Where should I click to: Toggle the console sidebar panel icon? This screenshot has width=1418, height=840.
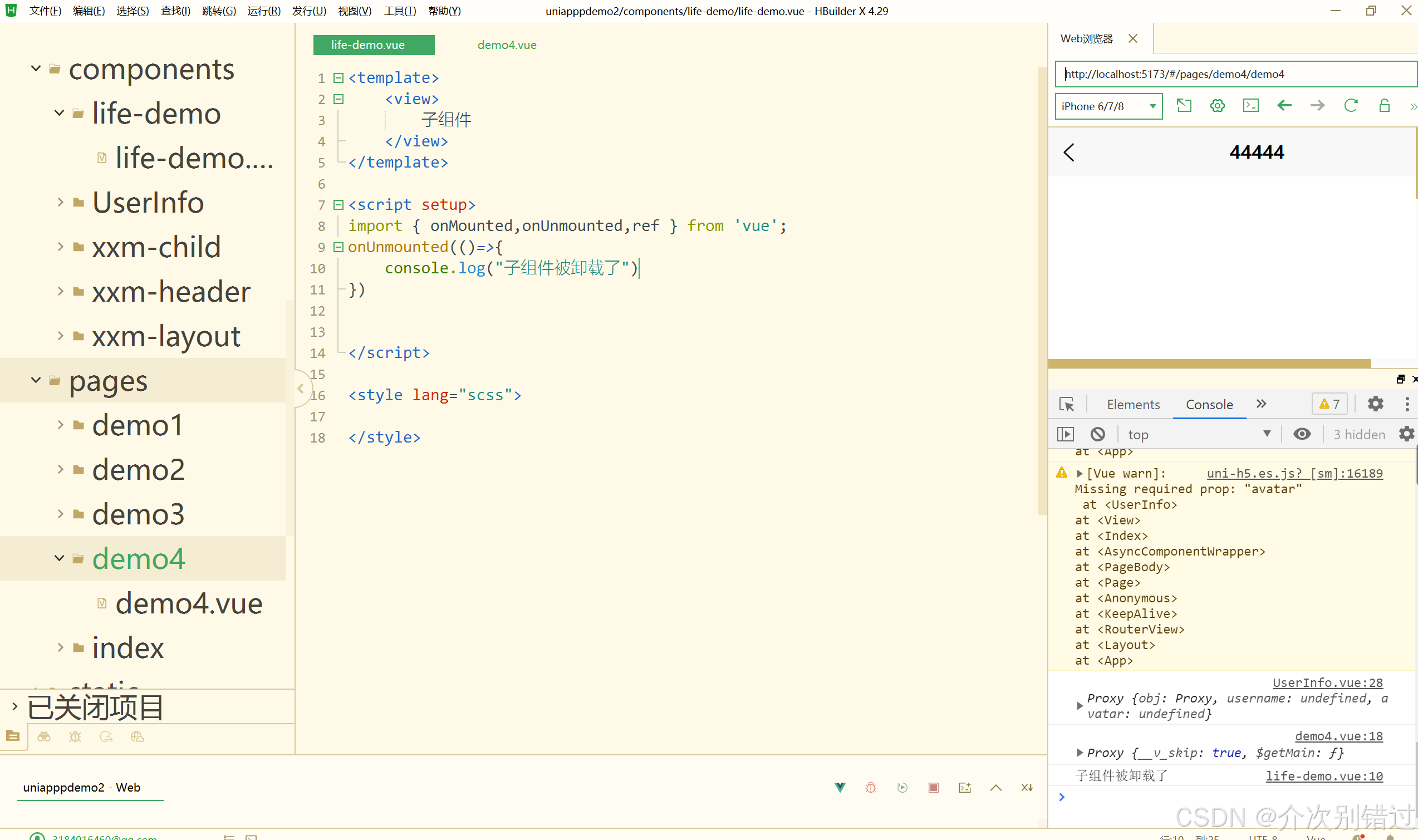click(x=1066, y=434)
